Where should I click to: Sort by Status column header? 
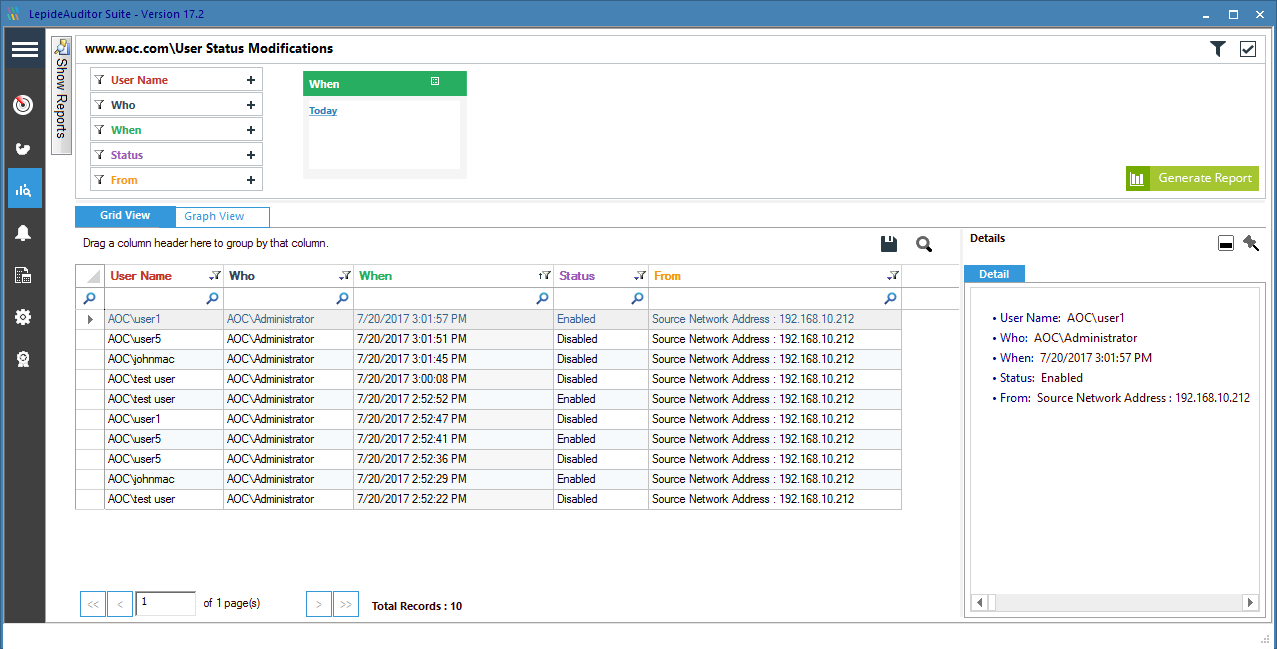coord(577,276)
